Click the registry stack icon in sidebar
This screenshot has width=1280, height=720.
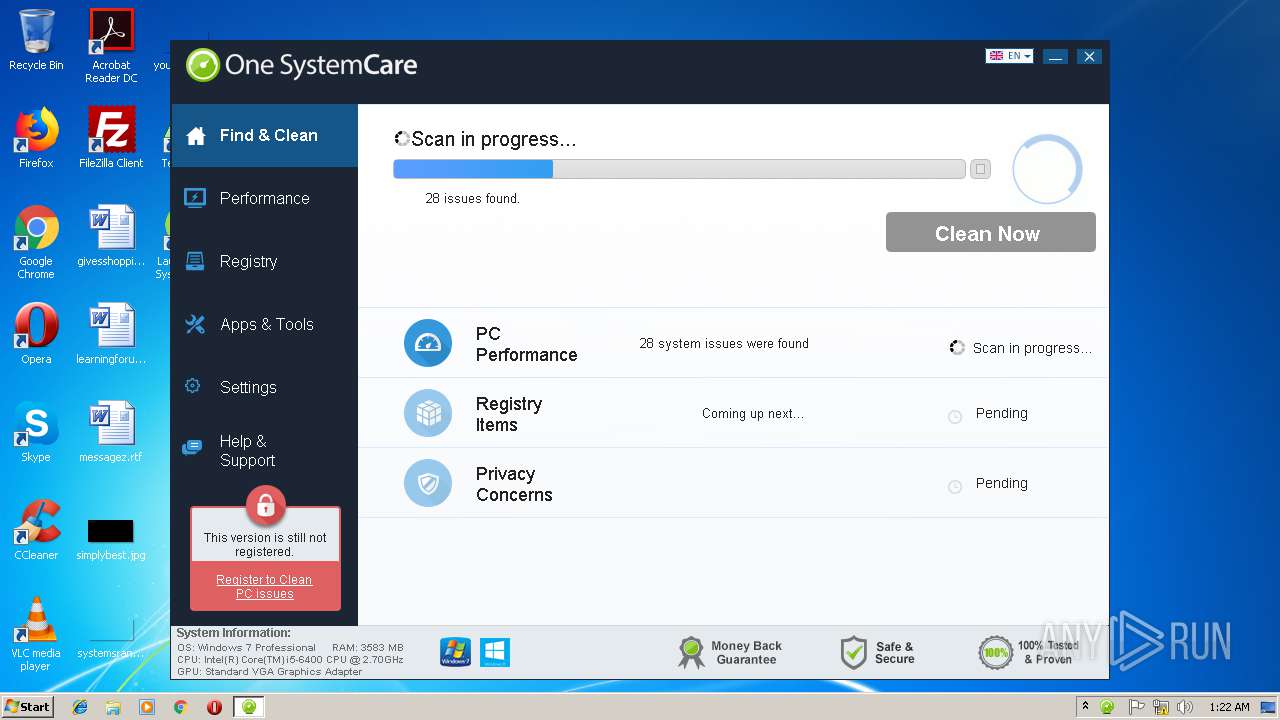(x=195, y=261)
